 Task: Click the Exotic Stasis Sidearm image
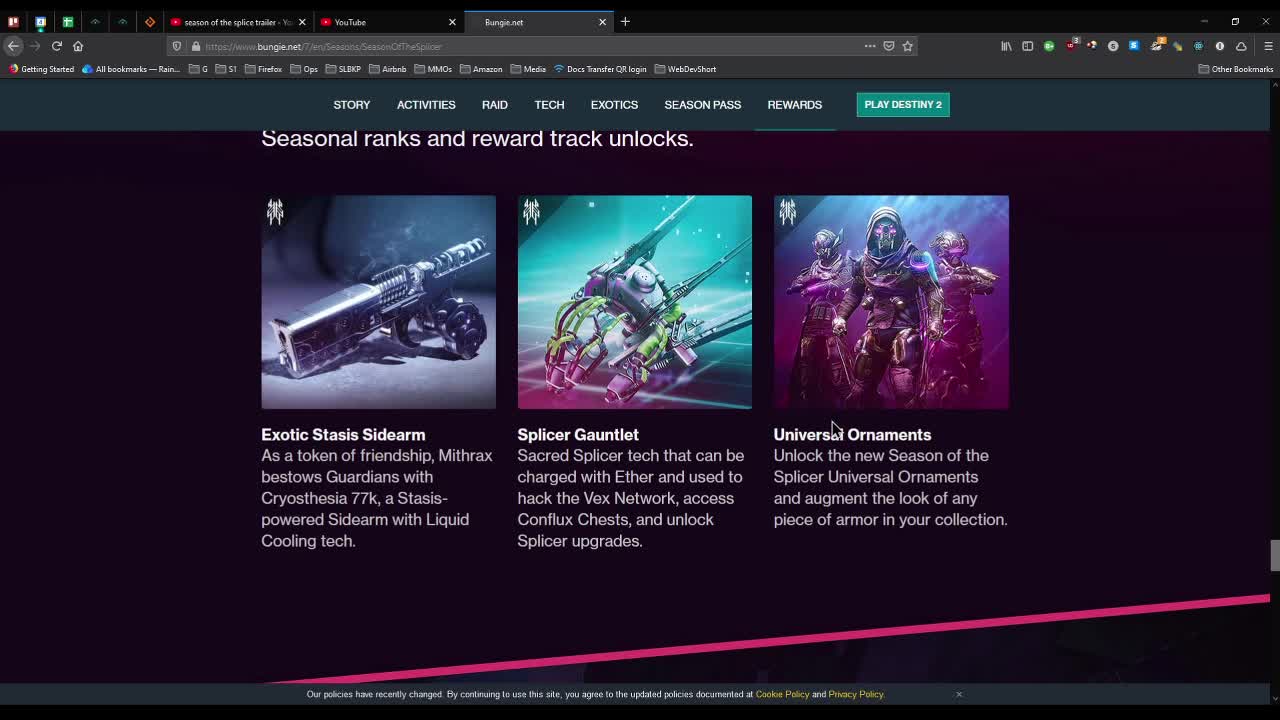(x=378, y=302)
